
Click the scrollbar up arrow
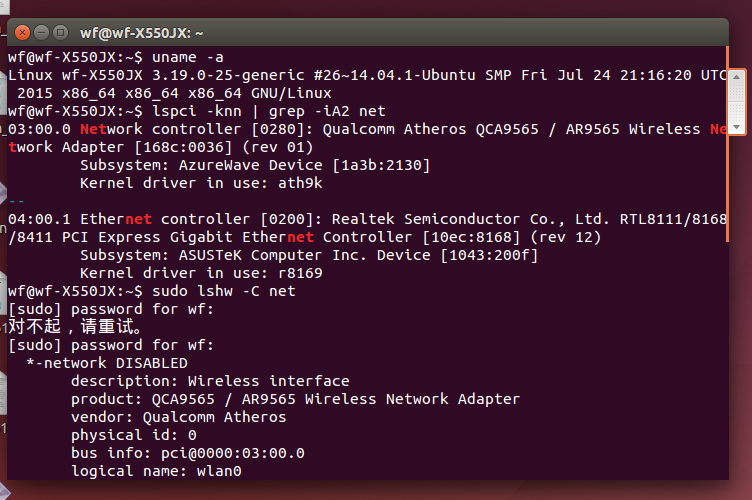[737, 77]
